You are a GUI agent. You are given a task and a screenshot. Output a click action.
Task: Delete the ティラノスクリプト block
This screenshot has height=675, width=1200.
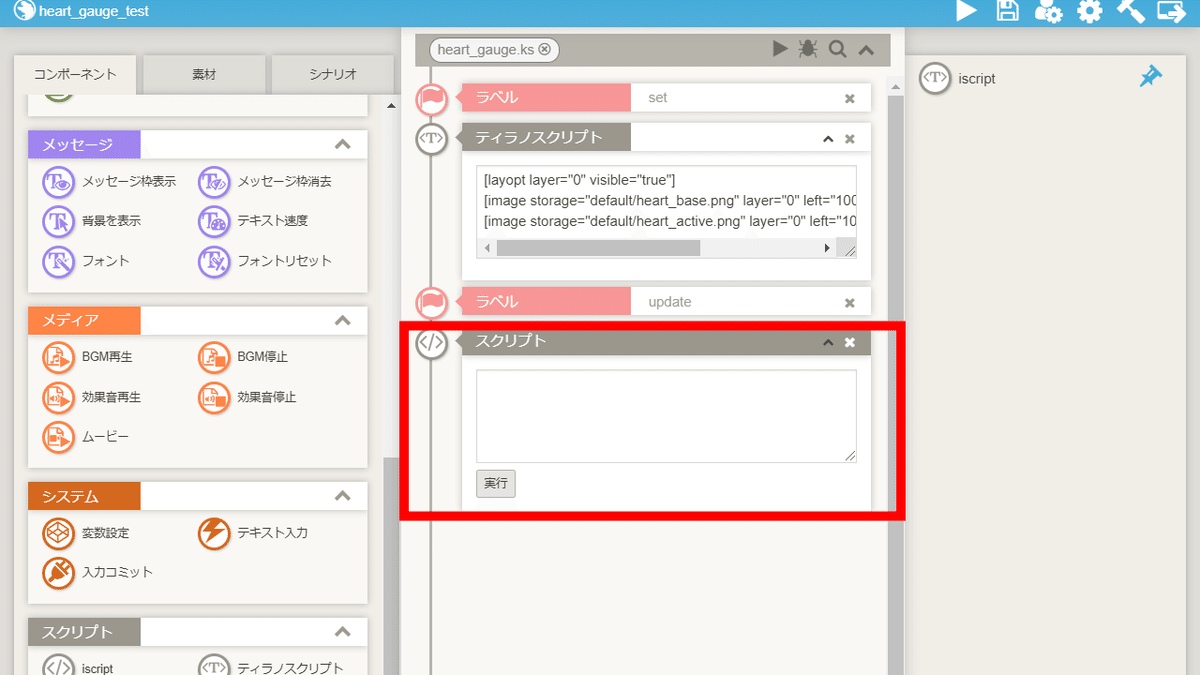point(850,139)
